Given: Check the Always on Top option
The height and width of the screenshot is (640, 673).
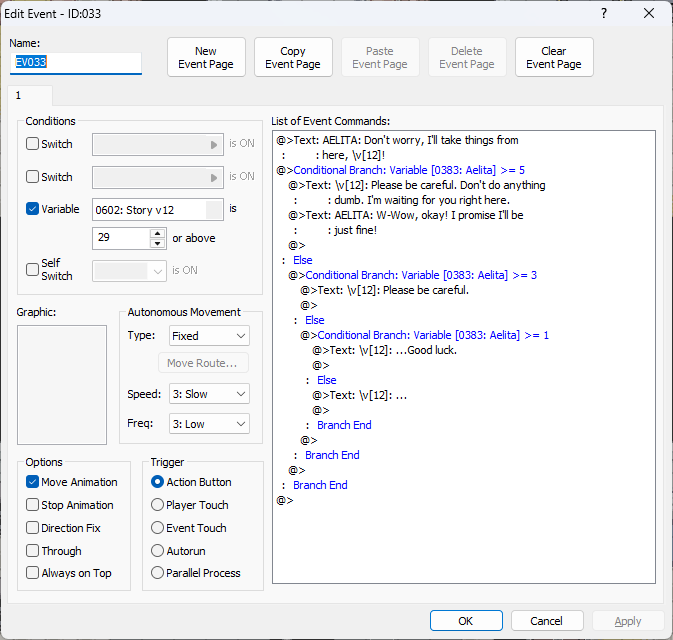Looking at the screenshot, I should [33, 573].
